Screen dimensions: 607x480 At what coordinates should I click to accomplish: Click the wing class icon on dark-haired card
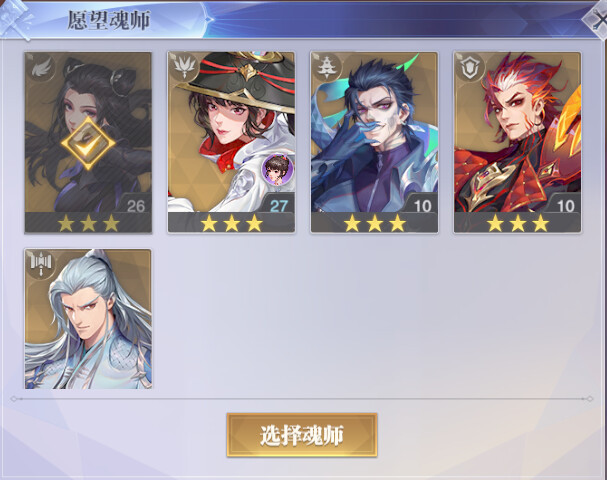pos(41,68)
